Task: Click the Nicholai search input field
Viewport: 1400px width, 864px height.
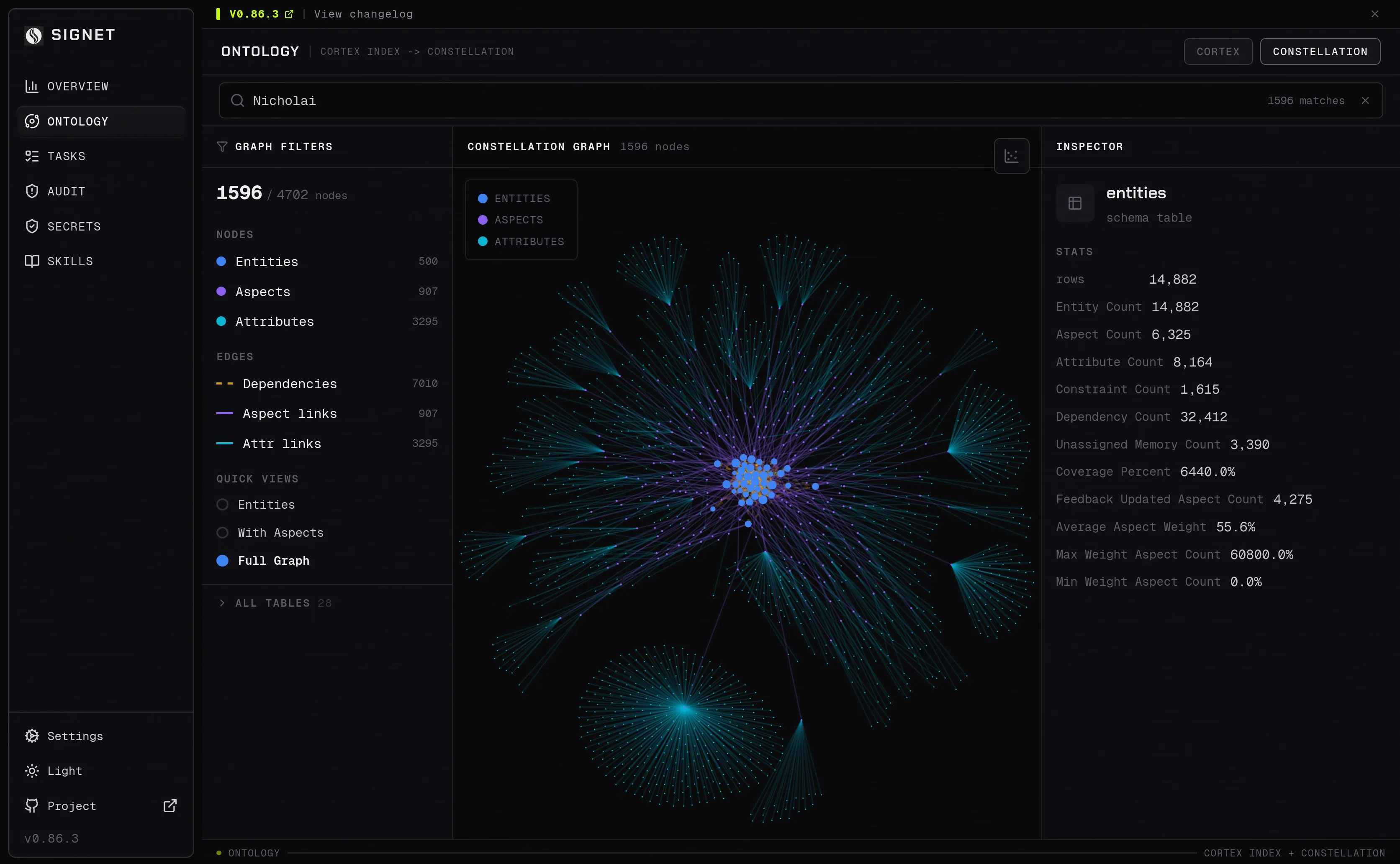Action: click(800, 100)
